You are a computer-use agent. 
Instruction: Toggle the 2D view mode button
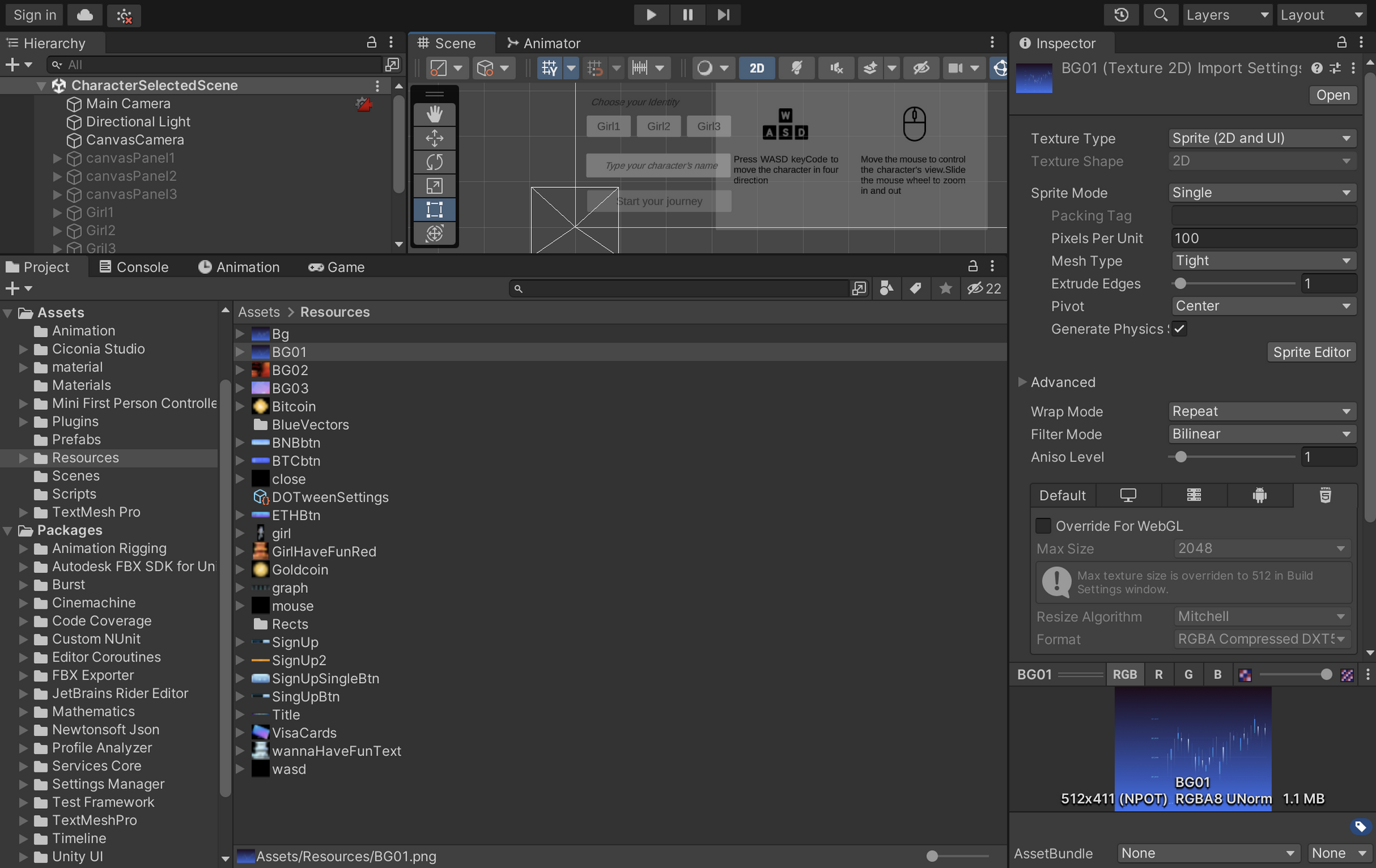[x=757, y=68]
